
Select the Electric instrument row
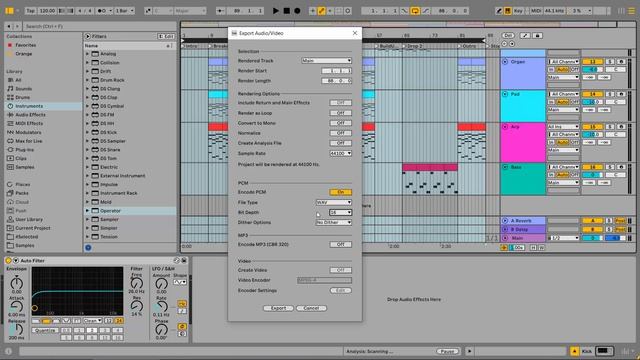130,167
